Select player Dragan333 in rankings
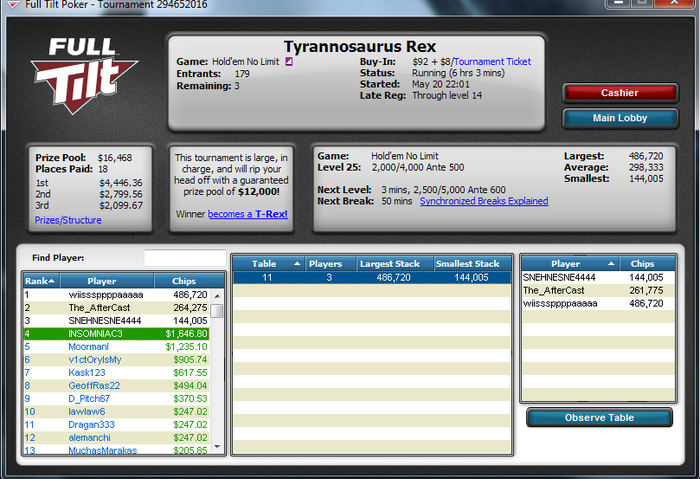700x479 pixels. (x=117, y=424)
